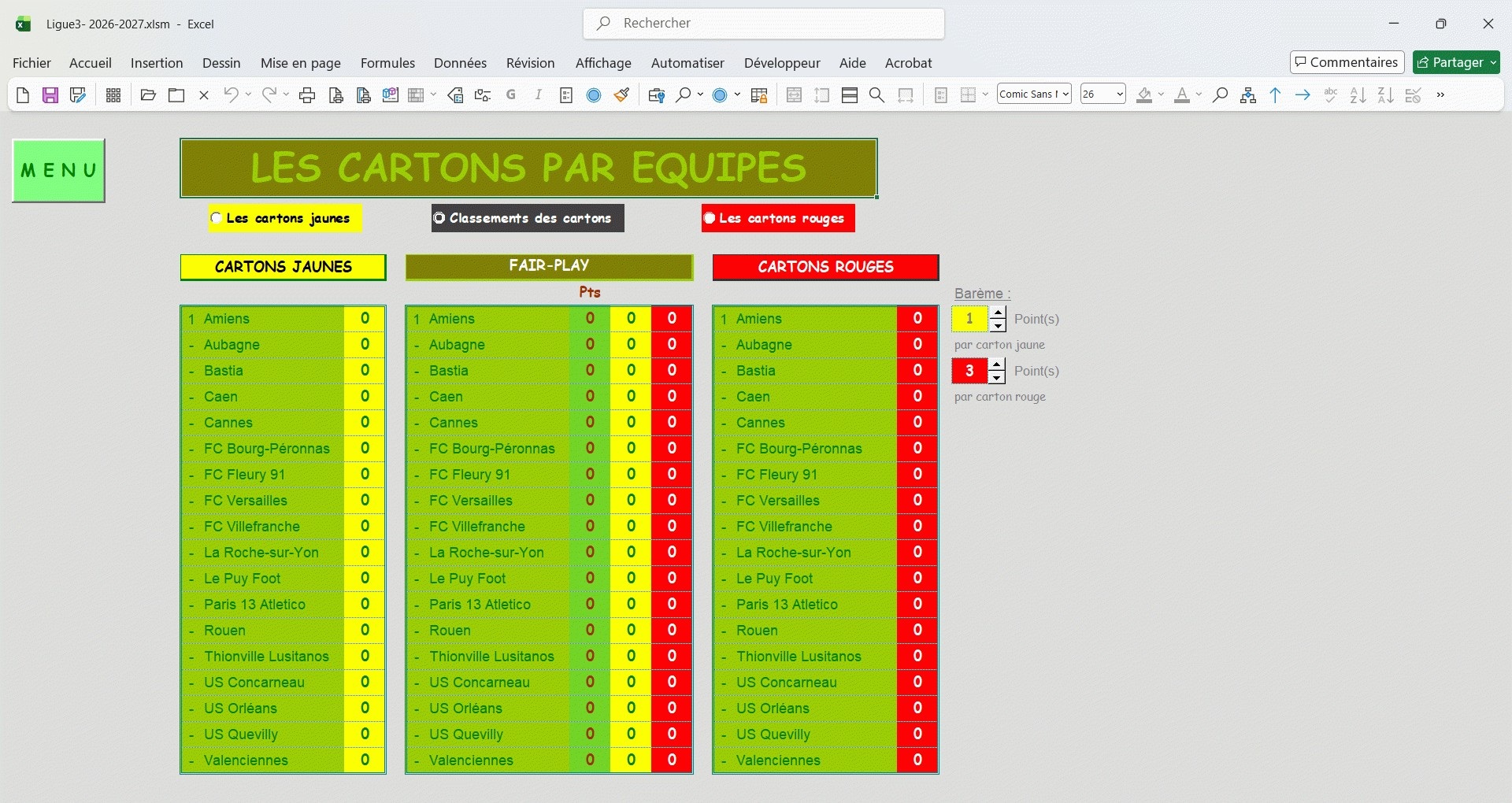Open the Partager dropdown arrow
This screenshot has height=803, width=1512.
(x=1493, y=62)
